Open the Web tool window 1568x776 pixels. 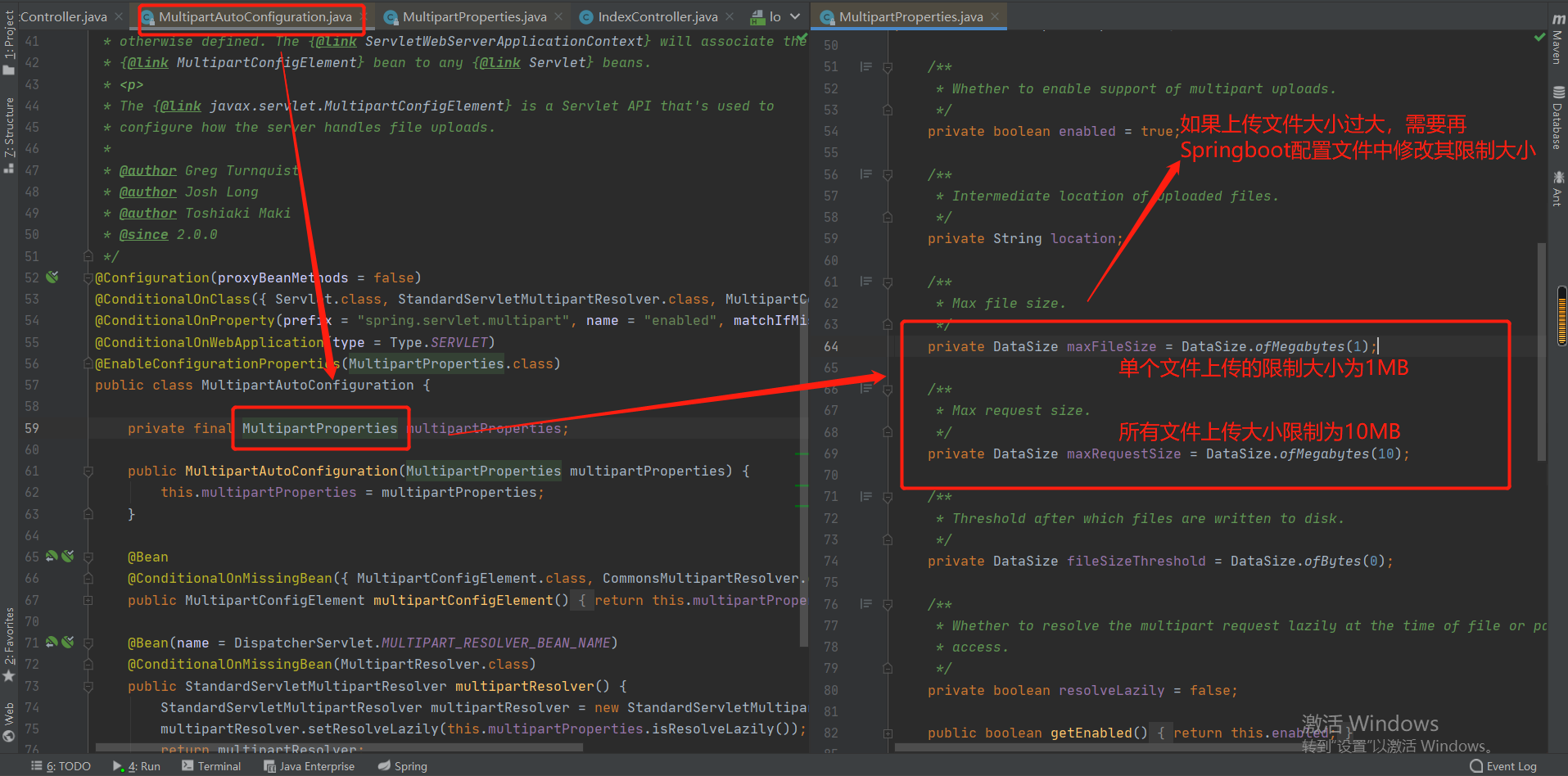point(9,722)
